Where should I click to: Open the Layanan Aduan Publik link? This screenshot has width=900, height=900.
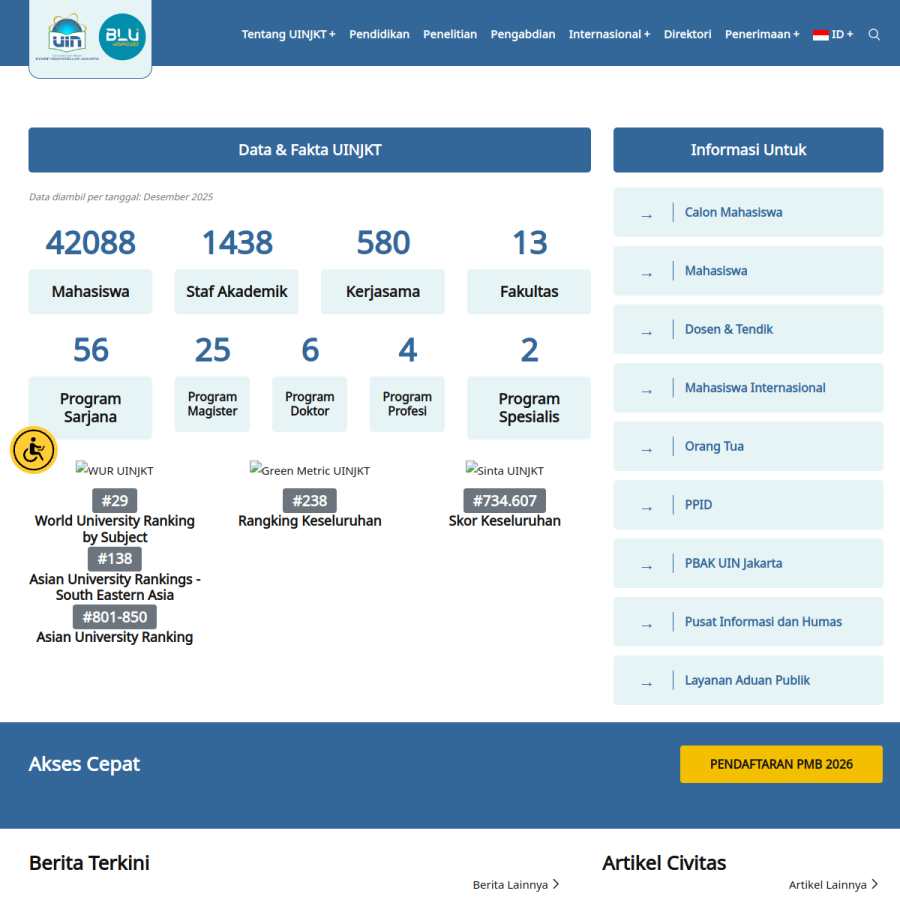point(747,681)
